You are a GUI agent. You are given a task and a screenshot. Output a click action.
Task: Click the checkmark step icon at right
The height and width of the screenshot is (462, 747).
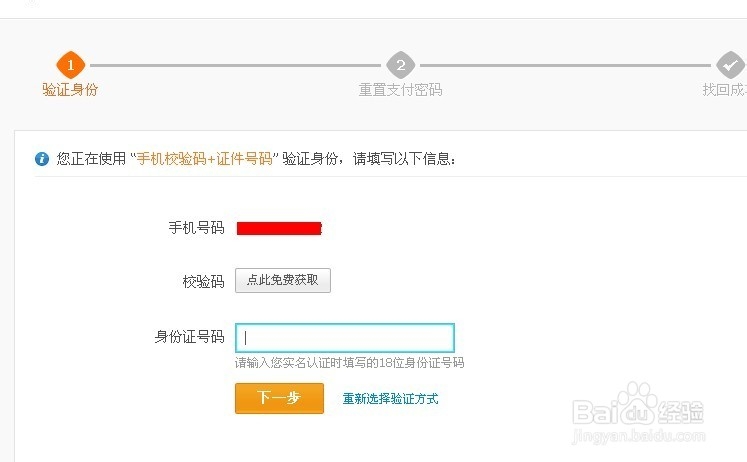click(x=730, y=65)
